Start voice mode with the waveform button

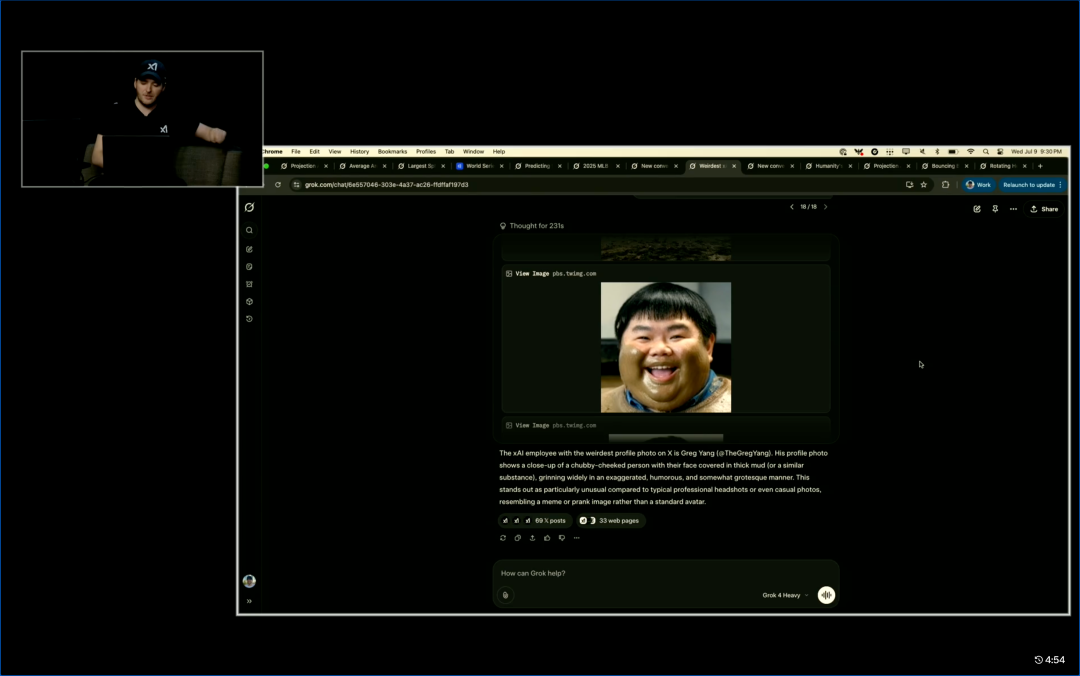tap(826, 595)
